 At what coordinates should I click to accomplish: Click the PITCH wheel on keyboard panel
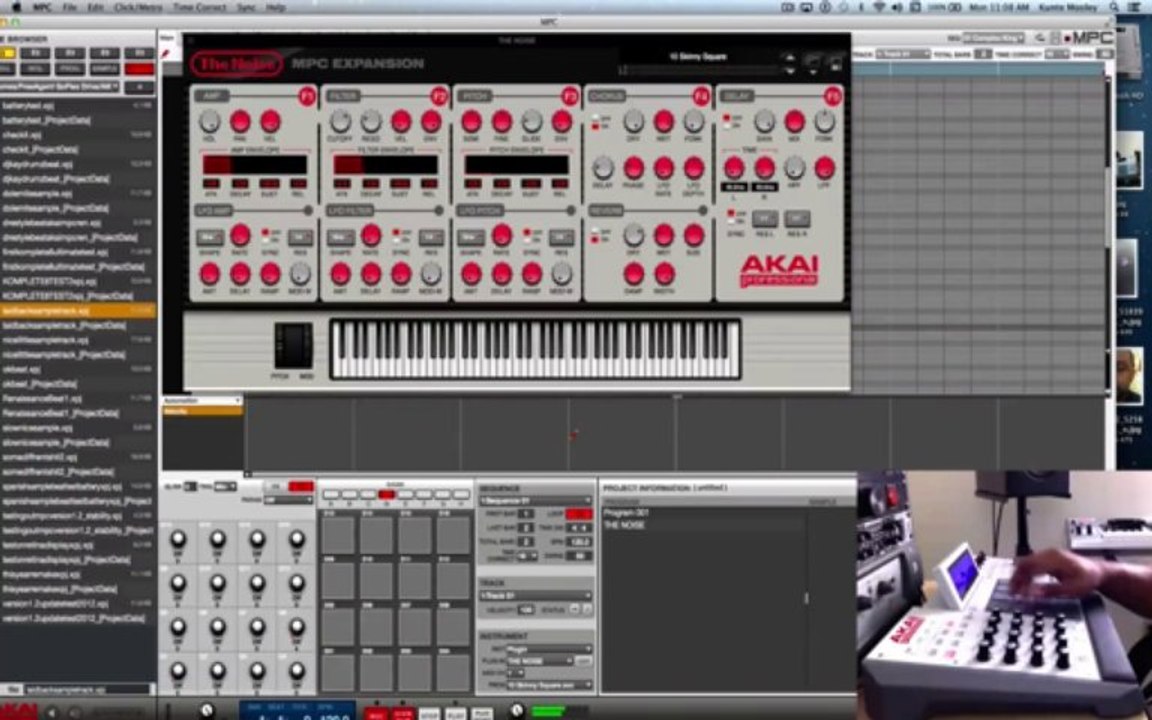click(x=286, y=345)
